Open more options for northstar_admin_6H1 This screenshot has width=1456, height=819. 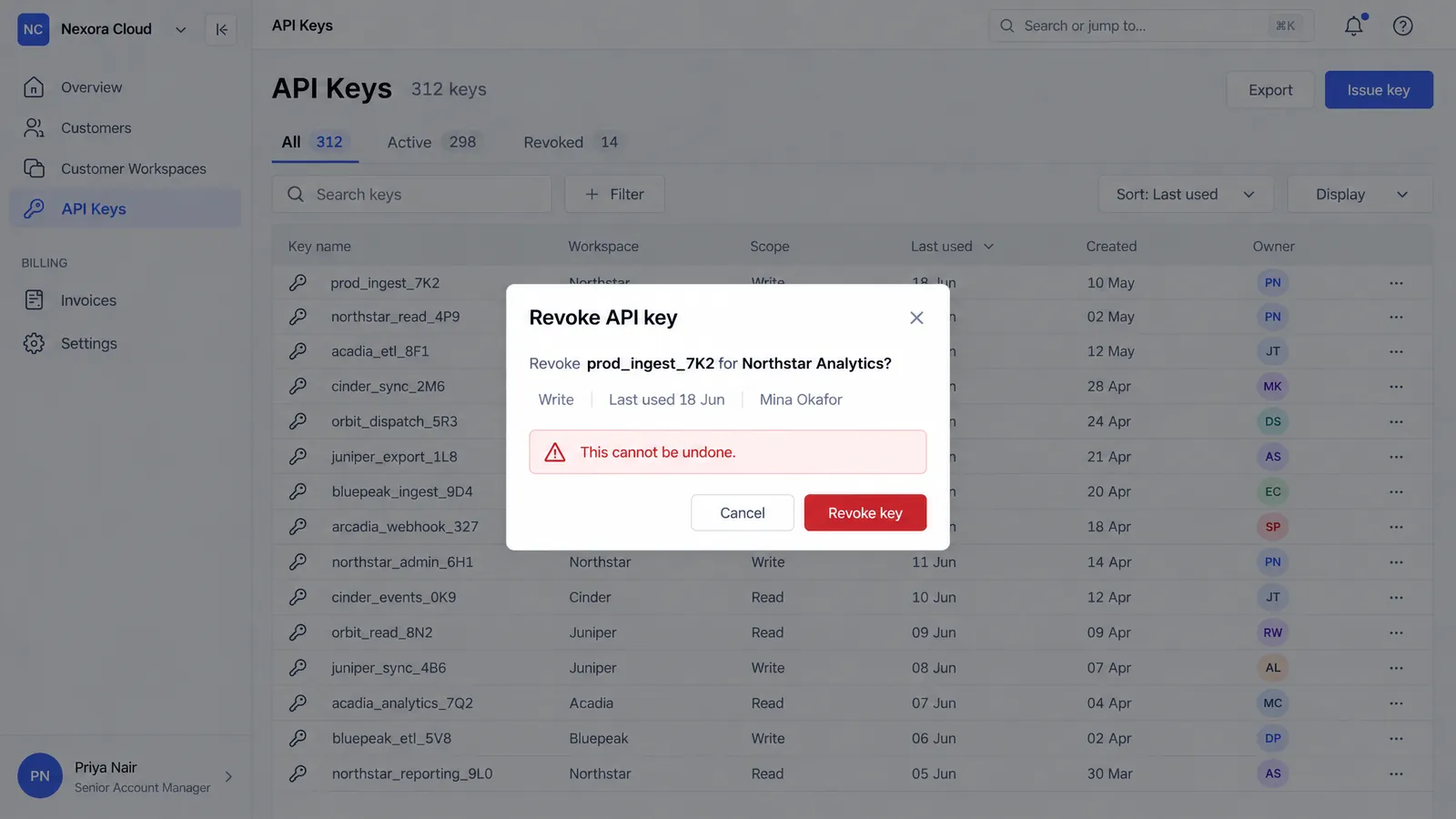click(x=1396, y=562)
